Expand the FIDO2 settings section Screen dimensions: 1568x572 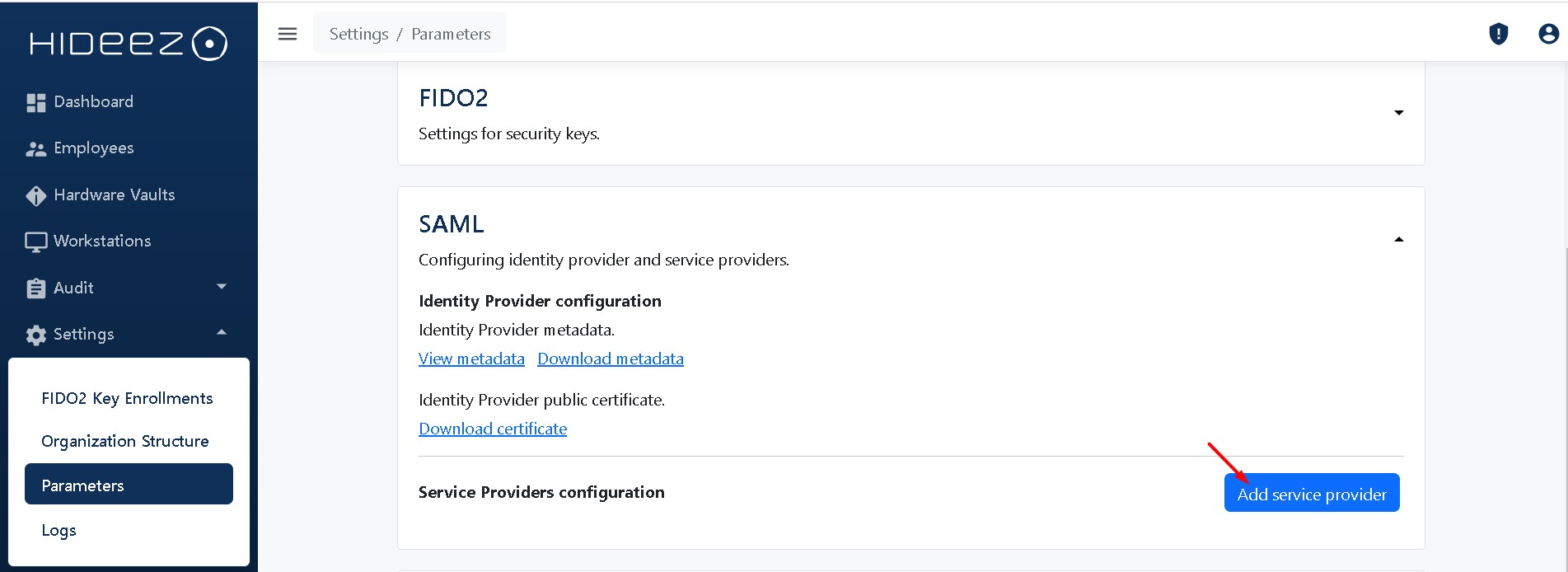coord(1398,113)
